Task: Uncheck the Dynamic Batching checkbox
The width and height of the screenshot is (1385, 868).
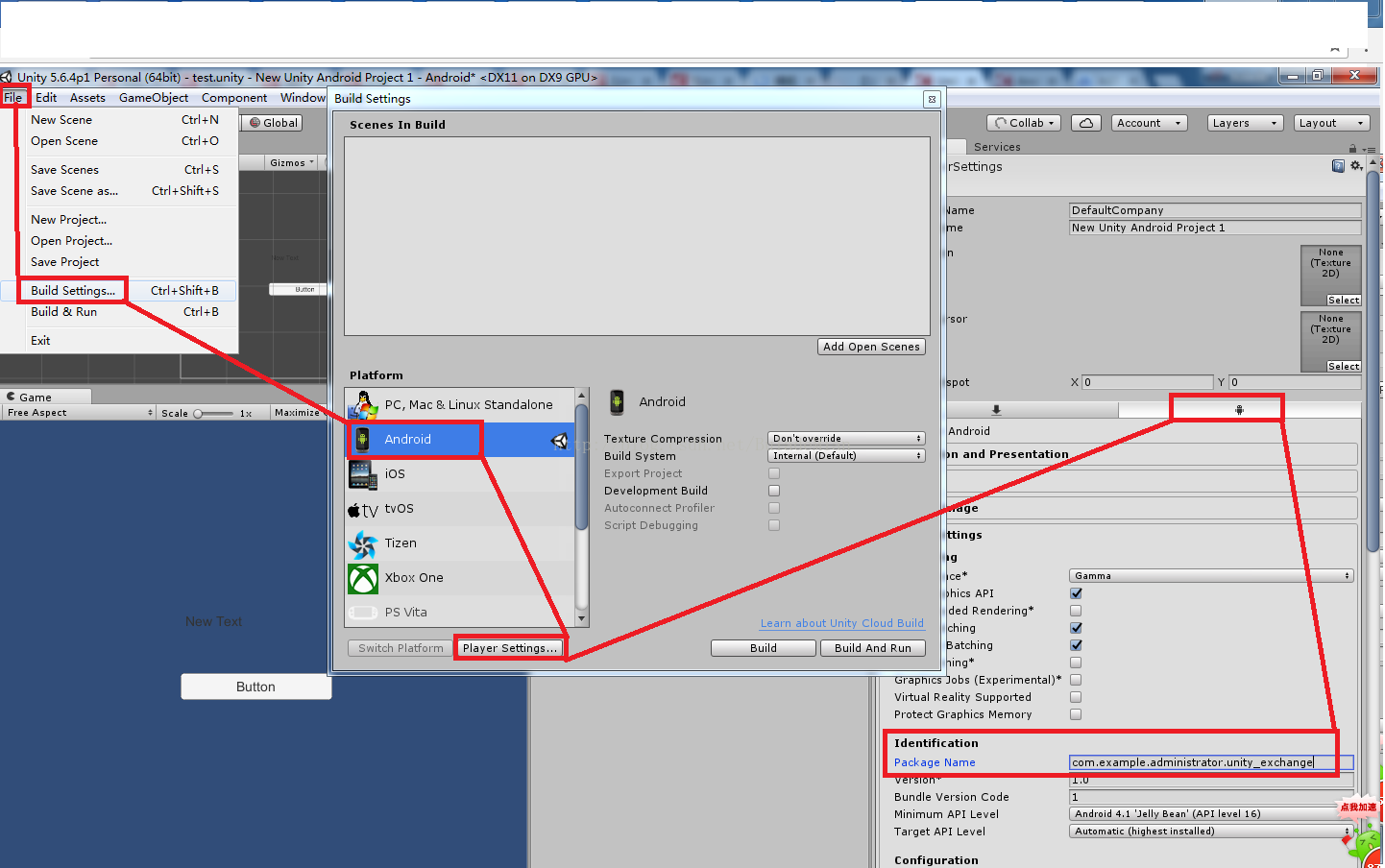Action: pyautogui.click(x=1076, y=645)
